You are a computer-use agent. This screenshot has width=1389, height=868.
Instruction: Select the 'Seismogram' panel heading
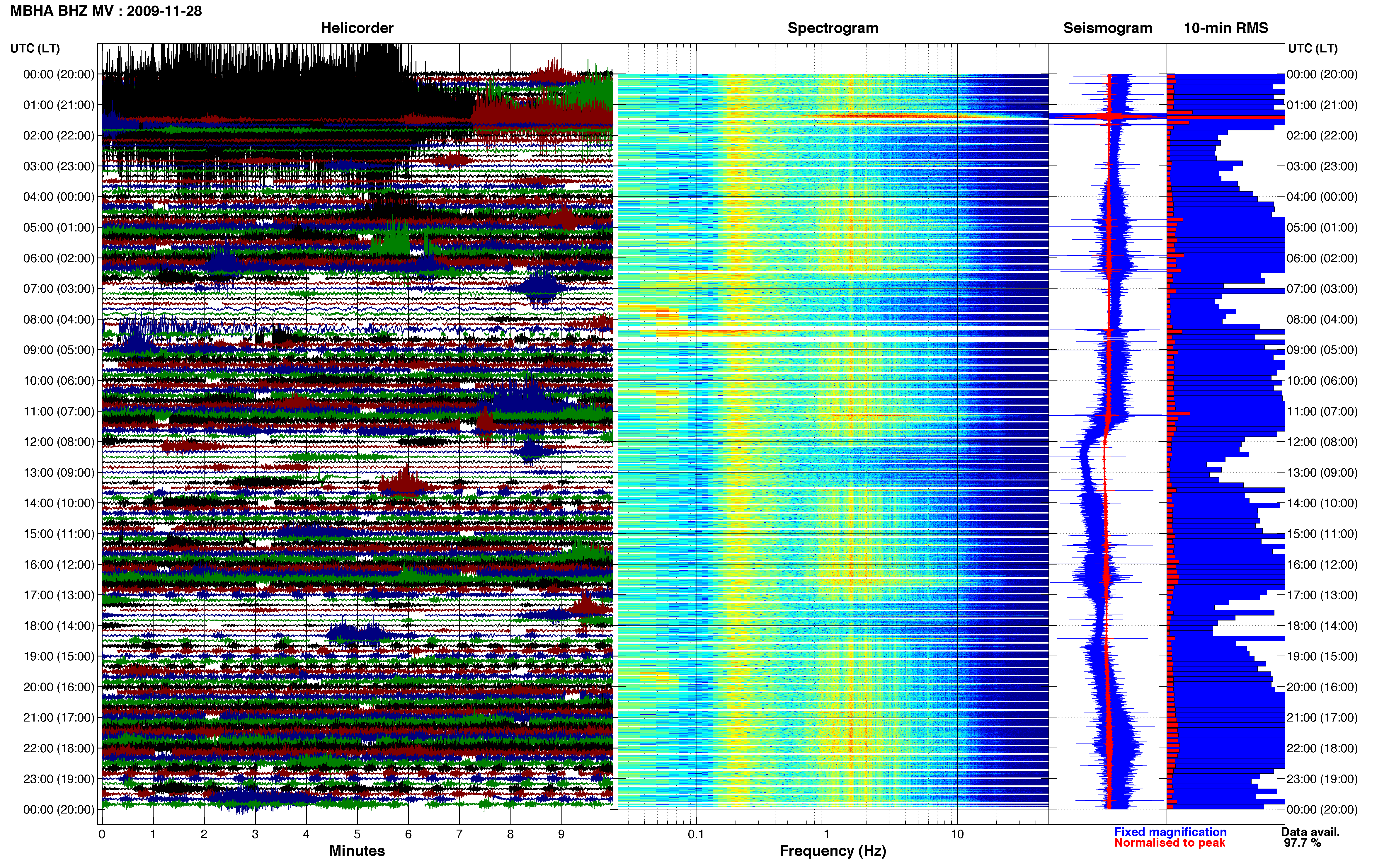1108,28
